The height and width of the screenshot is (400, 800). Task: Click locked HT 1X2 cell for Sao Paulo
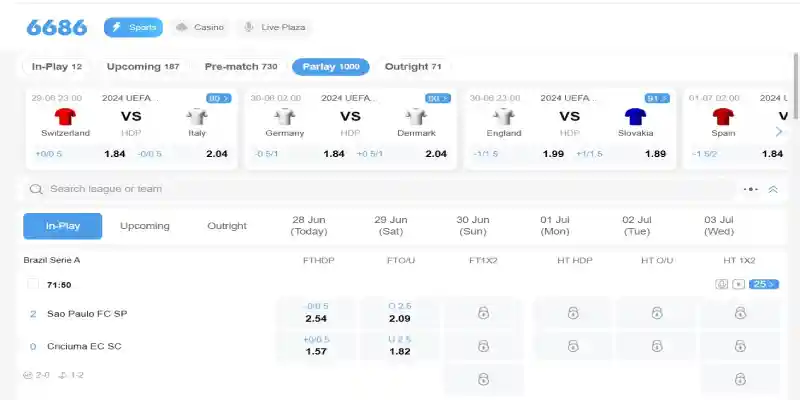[x=740, y=313]
